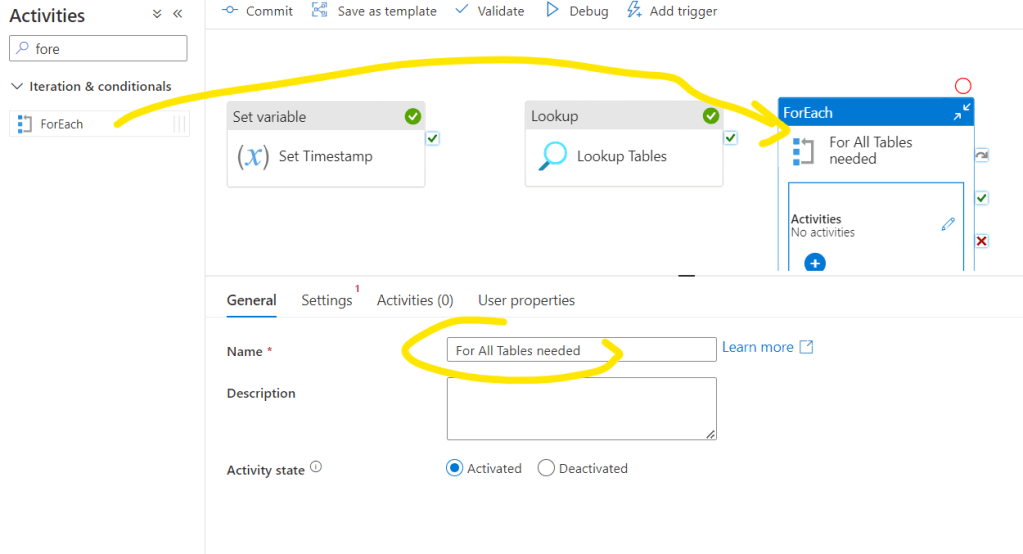Click the grey skipped arrow icon on ForEach
Image resolution: width=1023 pixels, height=554 pixels.
tap(981, 156)
